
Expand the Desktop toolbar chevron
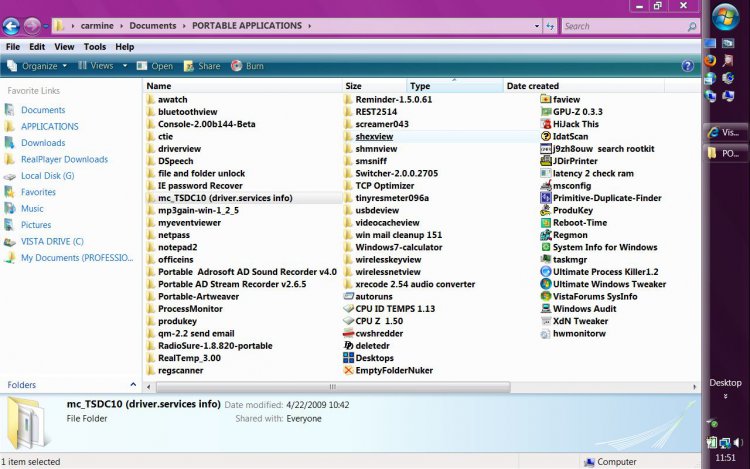pyautogui.click(x=725, y=396)
